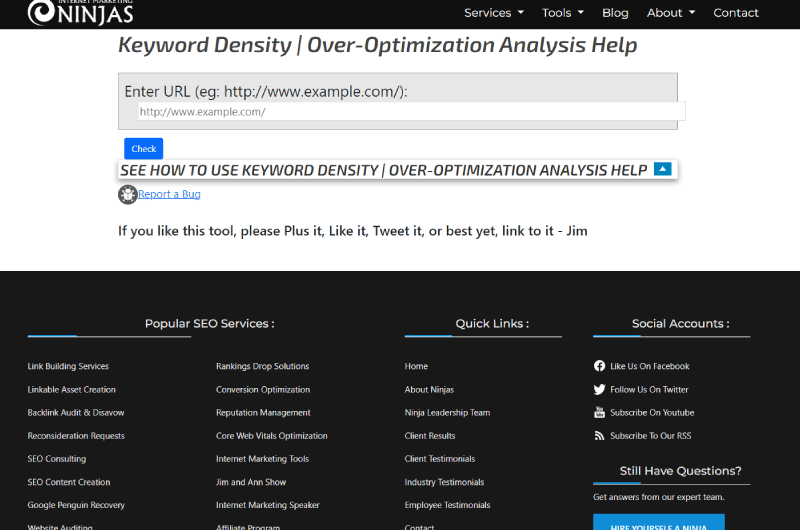The image size is (800, 530).
Task: Click the Facebook icon in Social Accounts
Action: point(599,366)
